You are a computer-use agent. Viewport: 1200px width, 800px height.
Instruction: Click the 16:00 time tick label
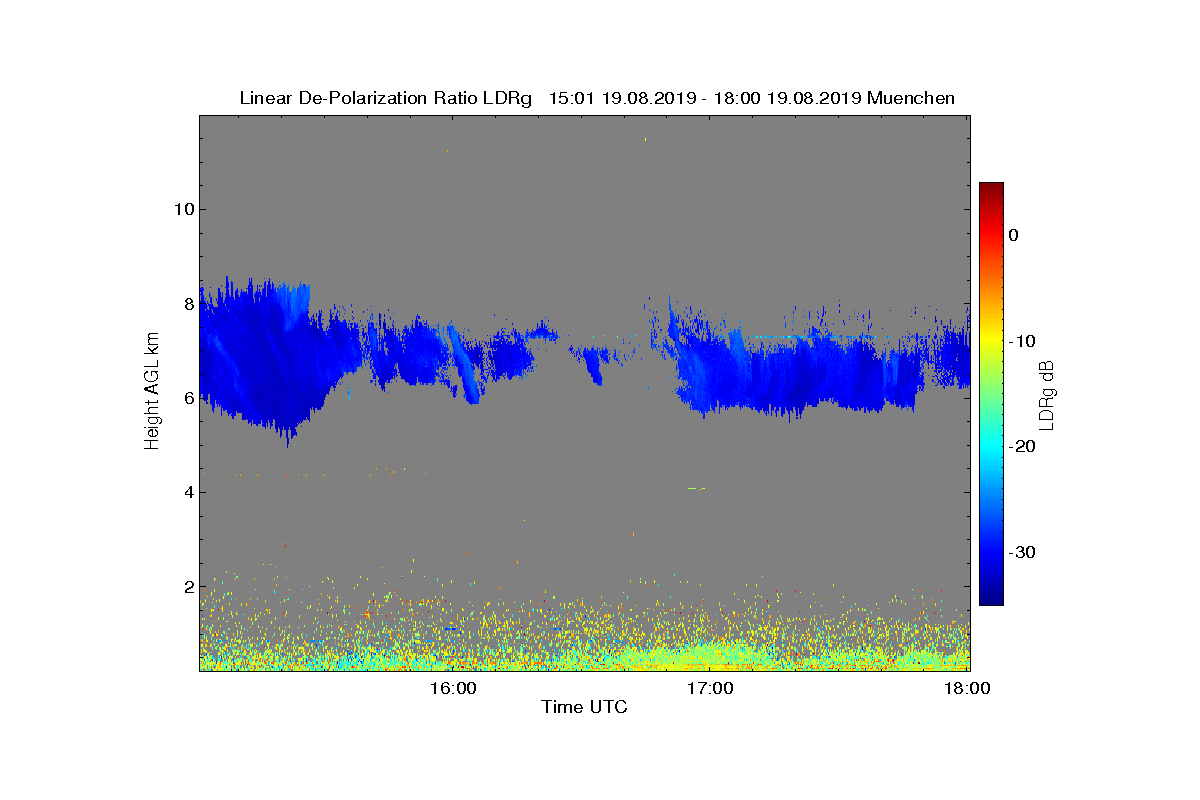453,688
